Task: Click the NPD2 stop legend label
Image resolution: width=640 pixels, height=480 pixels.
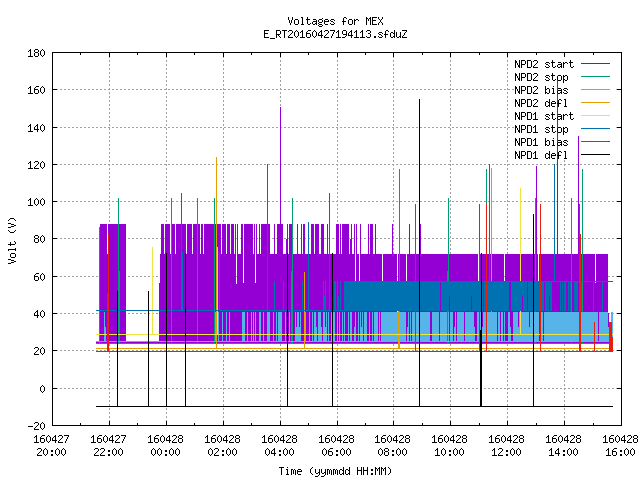Action: 541,77
